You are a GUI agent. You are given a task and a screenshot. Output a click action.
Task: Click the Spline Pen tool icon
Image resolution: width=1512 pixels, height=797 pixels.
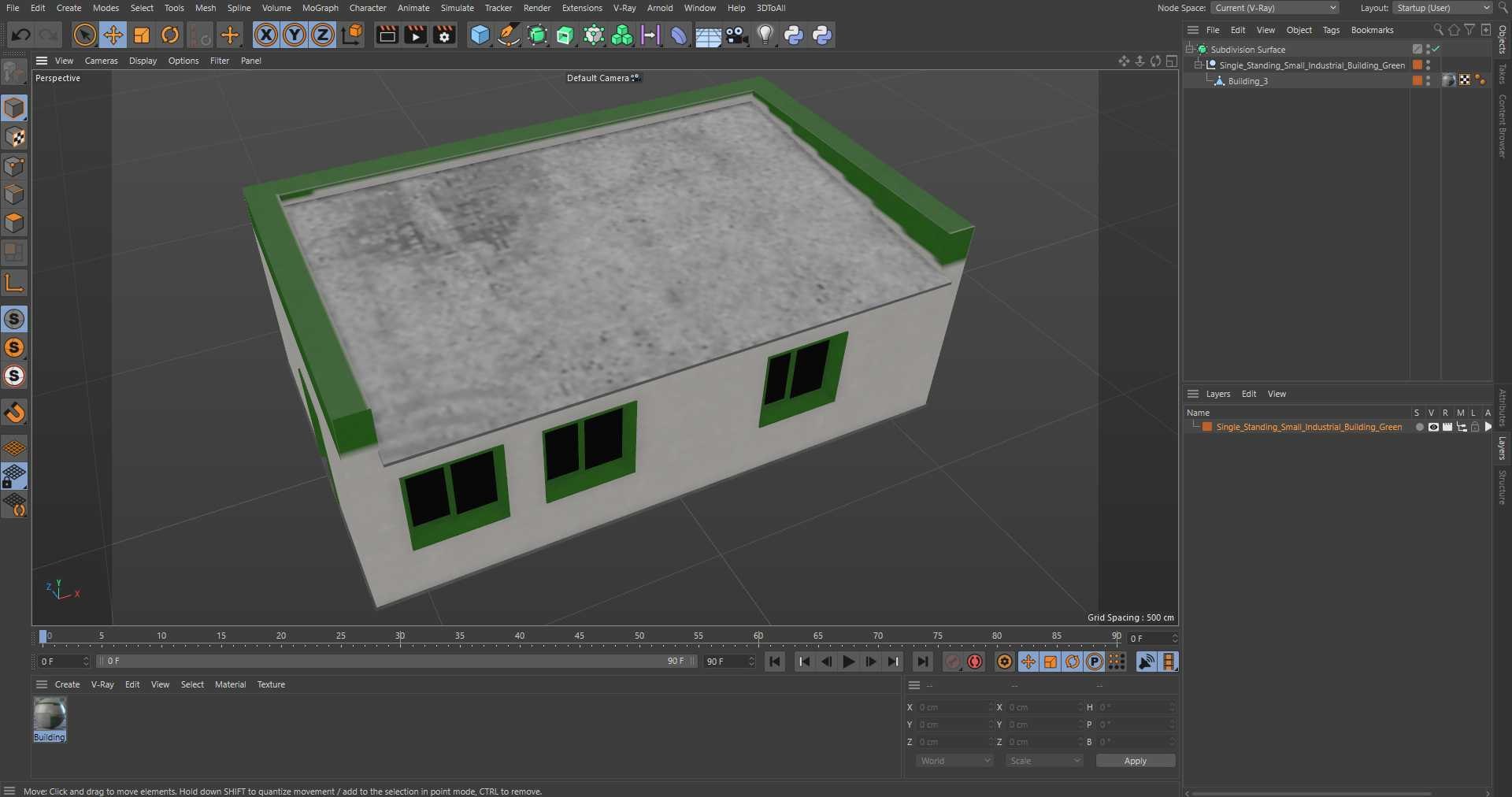pyautogui.click(x=509, y=35)
